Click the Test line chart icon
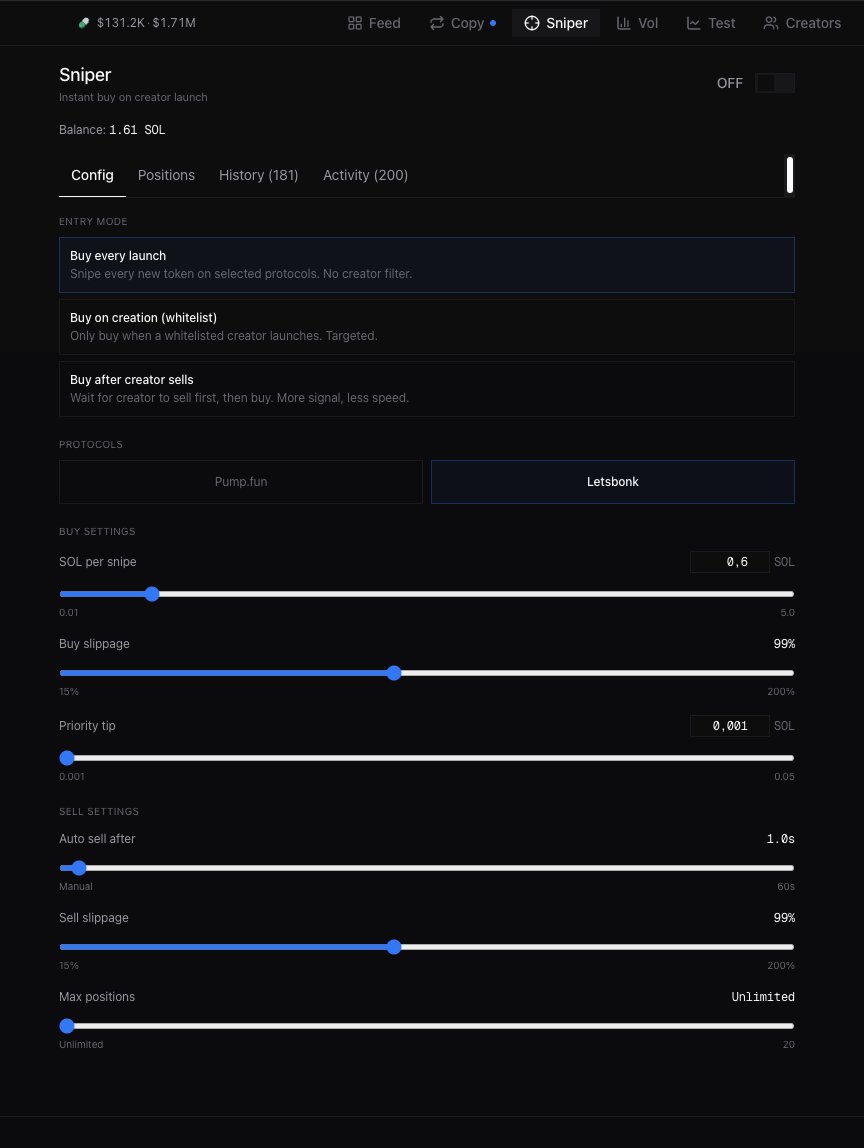Image resolution: width=864 pixels, height=1148 pixels. pos(693,23)
